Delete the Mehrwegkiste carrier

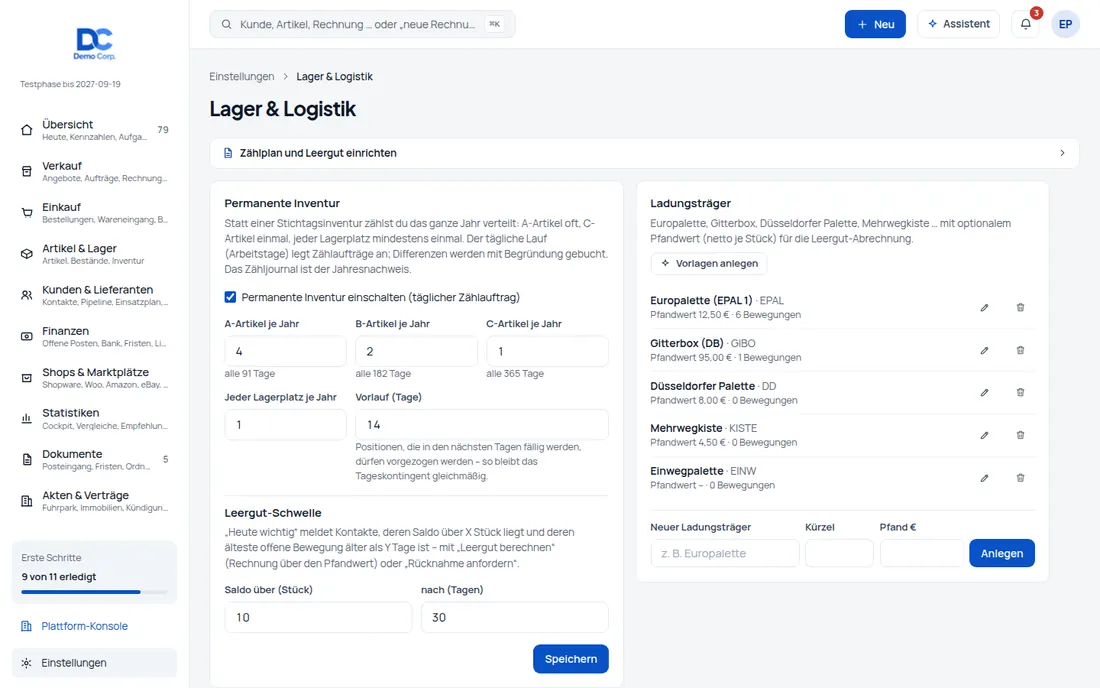[x=1020, y=436]
